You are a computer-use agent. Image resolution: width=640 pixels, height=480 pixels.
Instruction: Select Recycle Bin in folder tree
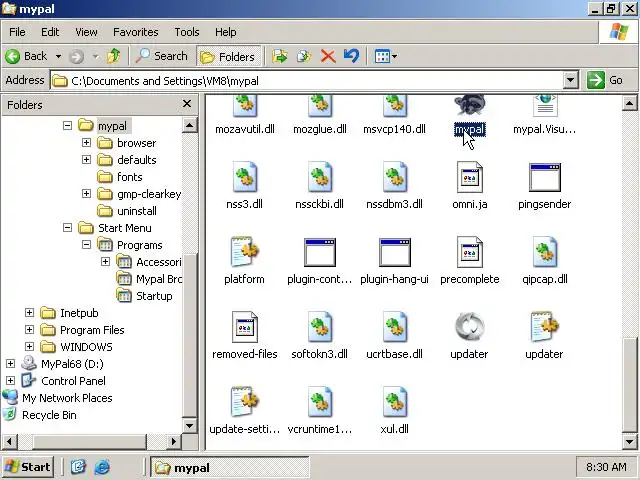[49, 415]
